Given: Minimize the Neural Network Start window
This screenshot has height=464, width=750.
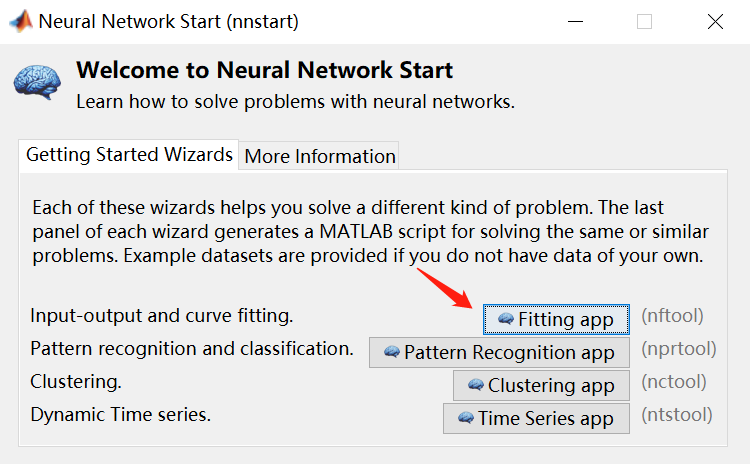Looking at the screenshot, I should pos(575,21).
